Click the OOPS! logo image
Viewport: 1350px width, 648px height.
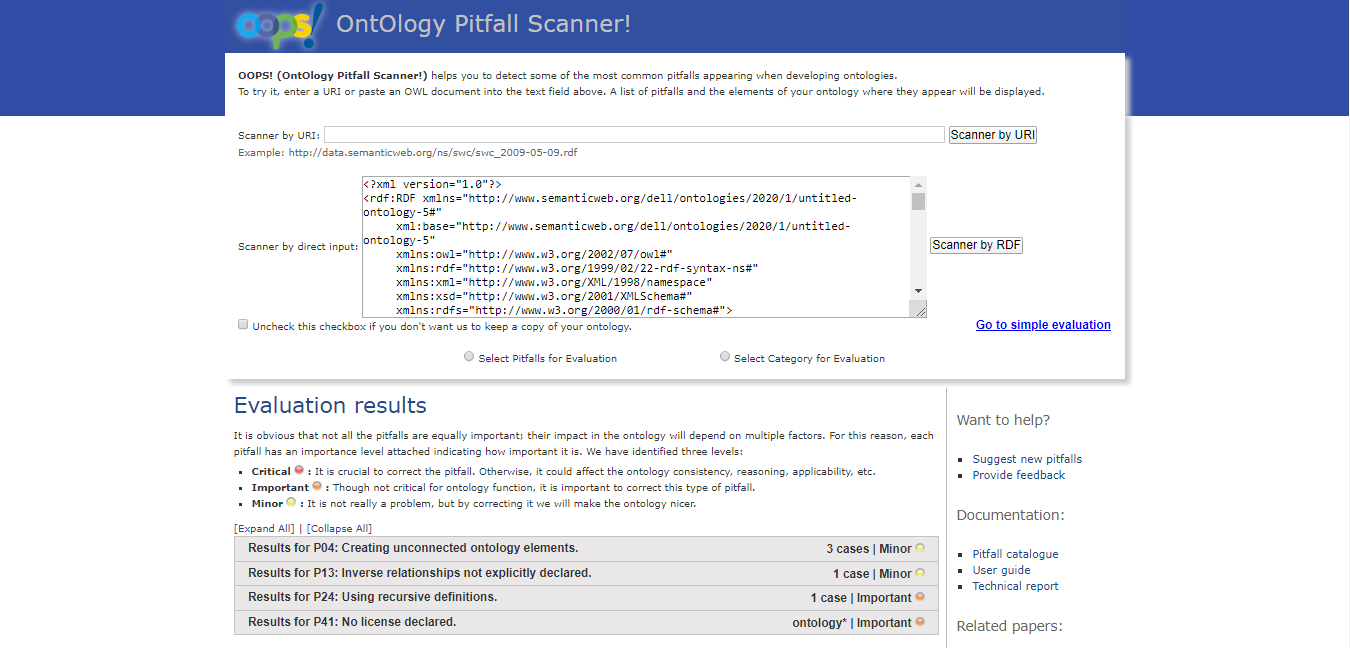(x=280, y=26)
